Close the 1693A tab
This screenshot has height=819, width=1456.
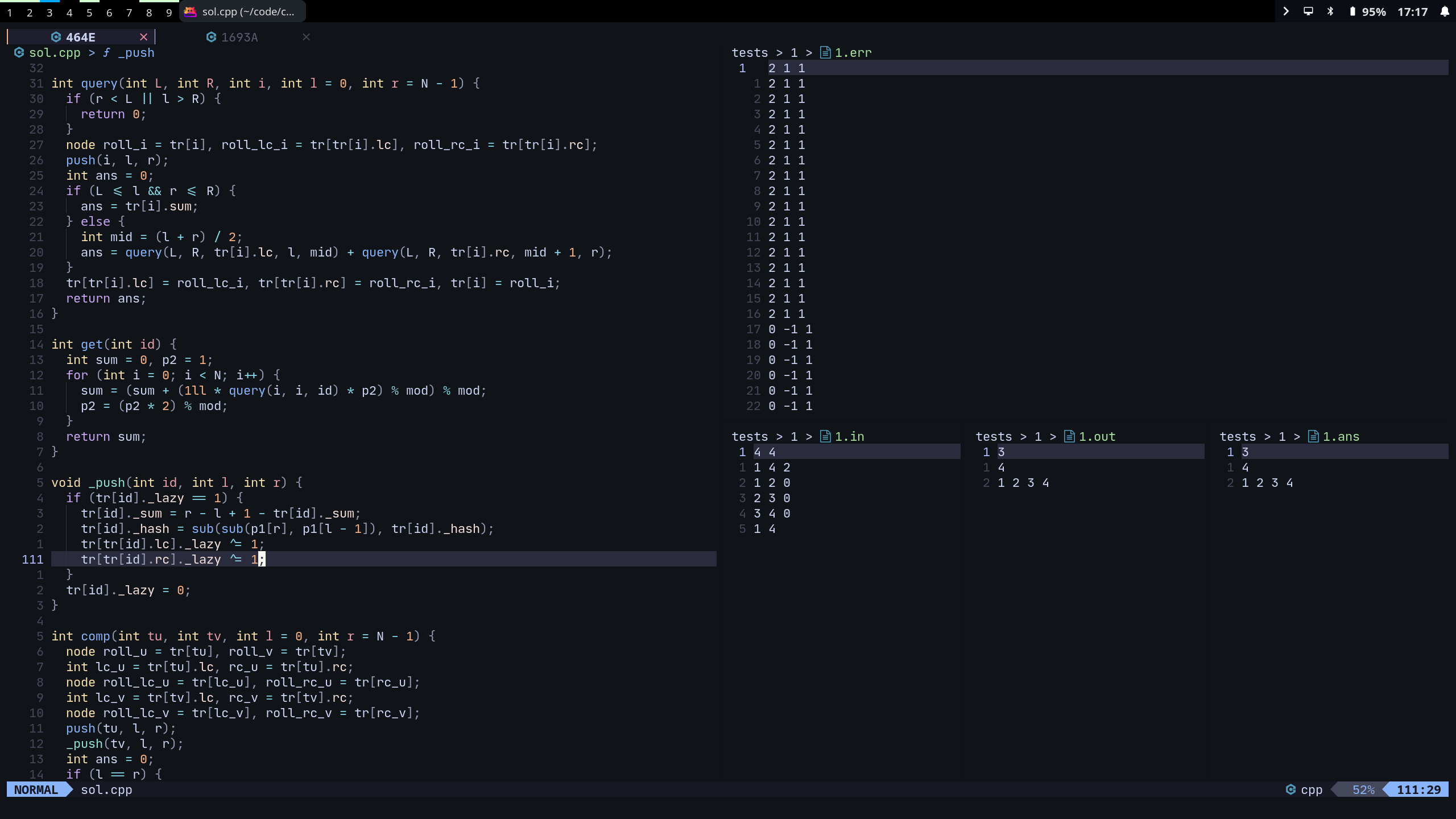[306, 37]
